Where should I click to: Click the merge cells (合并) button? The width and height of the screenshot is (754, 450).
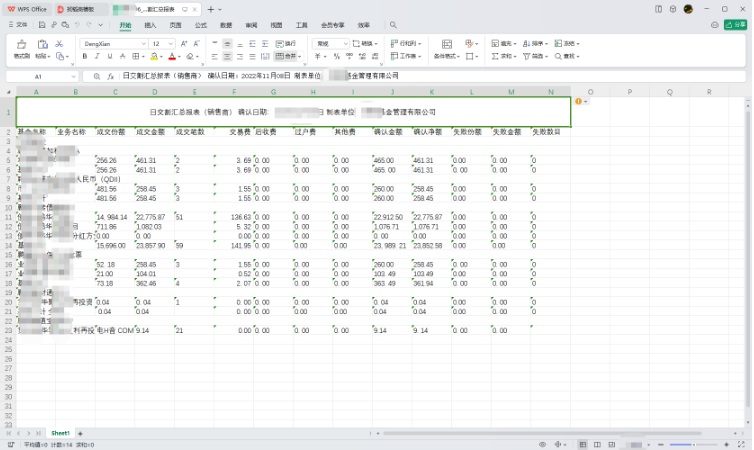coord(288,56)
